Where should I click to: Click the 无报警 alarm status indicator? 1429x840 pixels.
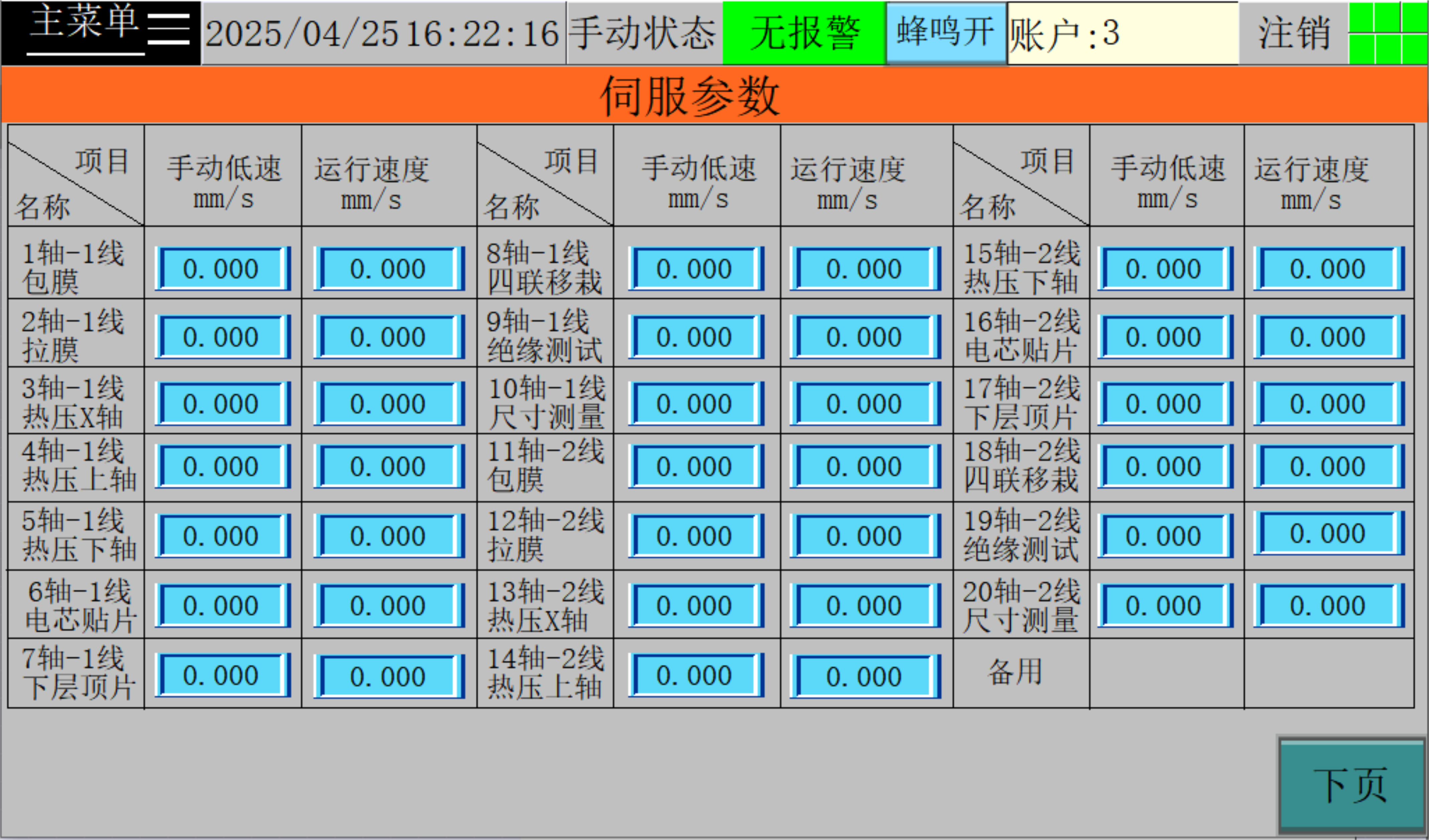803,32
